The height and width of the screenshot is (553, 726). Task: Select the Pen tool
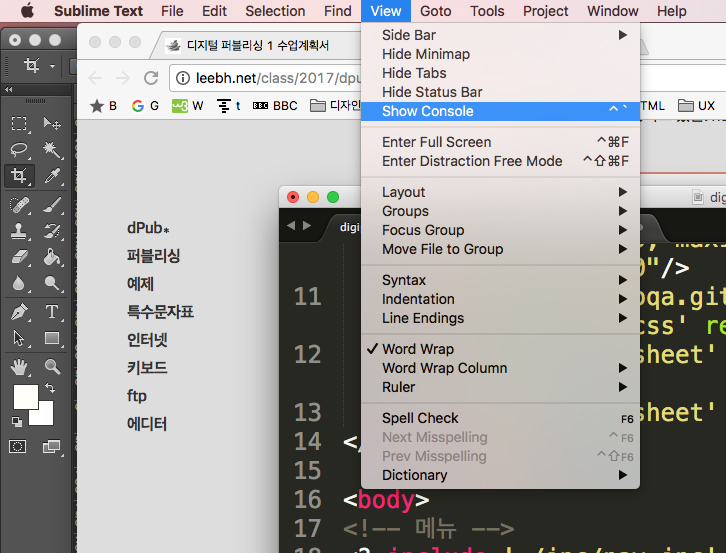pos(19,312)
